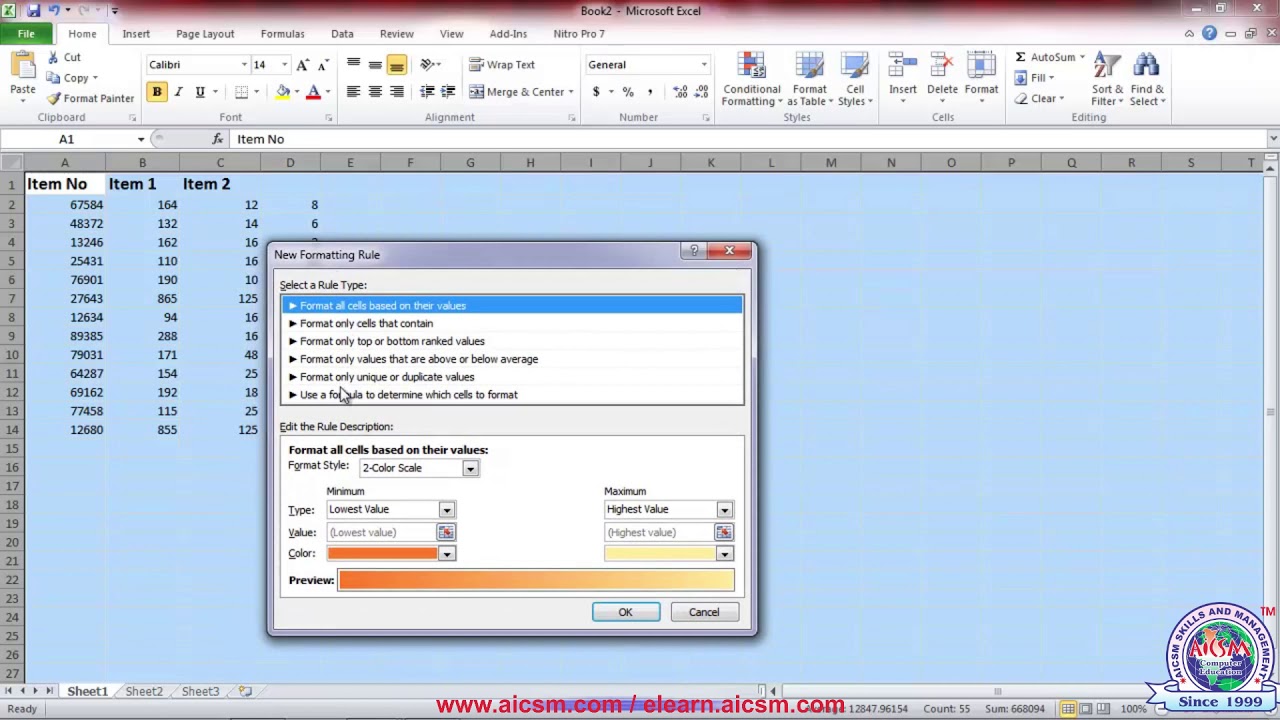Image resolution: width=1280 pixels, height=720 pixels.
Task: Expand the Merge & Center dropdown arrow
Action: (x=571, y=92)
